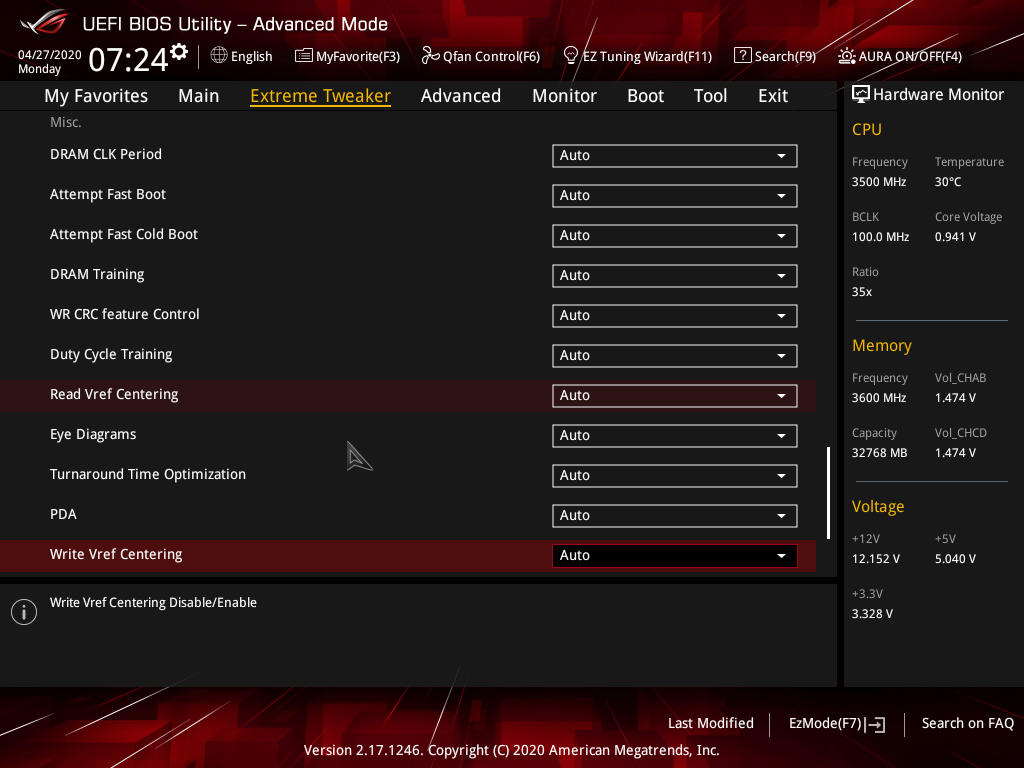Open the Attempt Fast Cold Boot dropdown
This screenshot has height=768, width=1024.
(675, 235)
